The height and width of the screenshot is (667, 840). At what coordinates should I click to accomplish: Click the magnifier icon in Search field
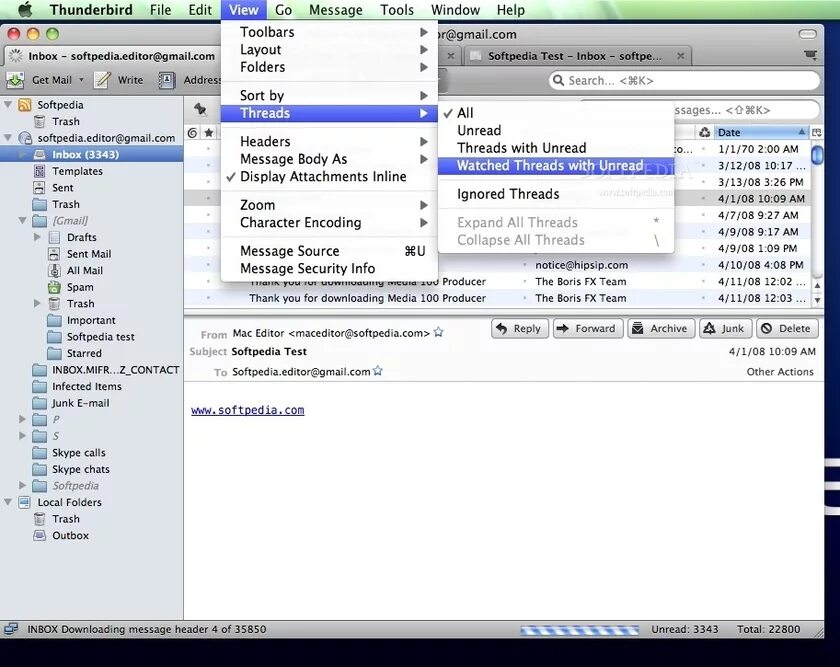558,80
